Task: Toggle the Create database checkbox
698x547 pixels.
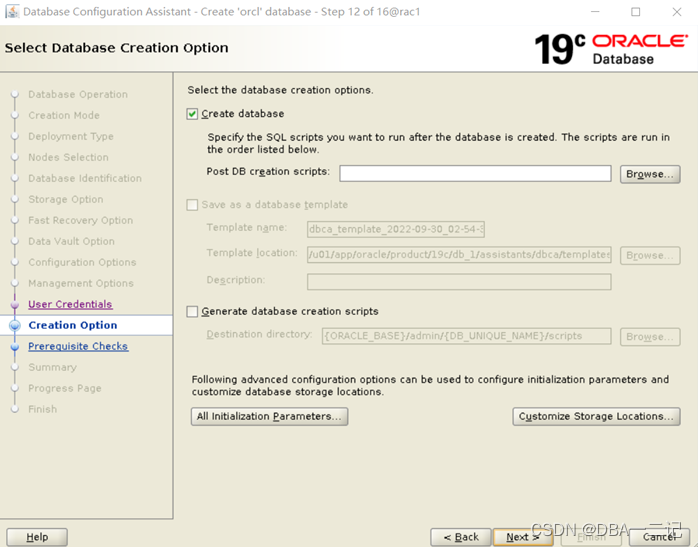Action: click(192, 114)
